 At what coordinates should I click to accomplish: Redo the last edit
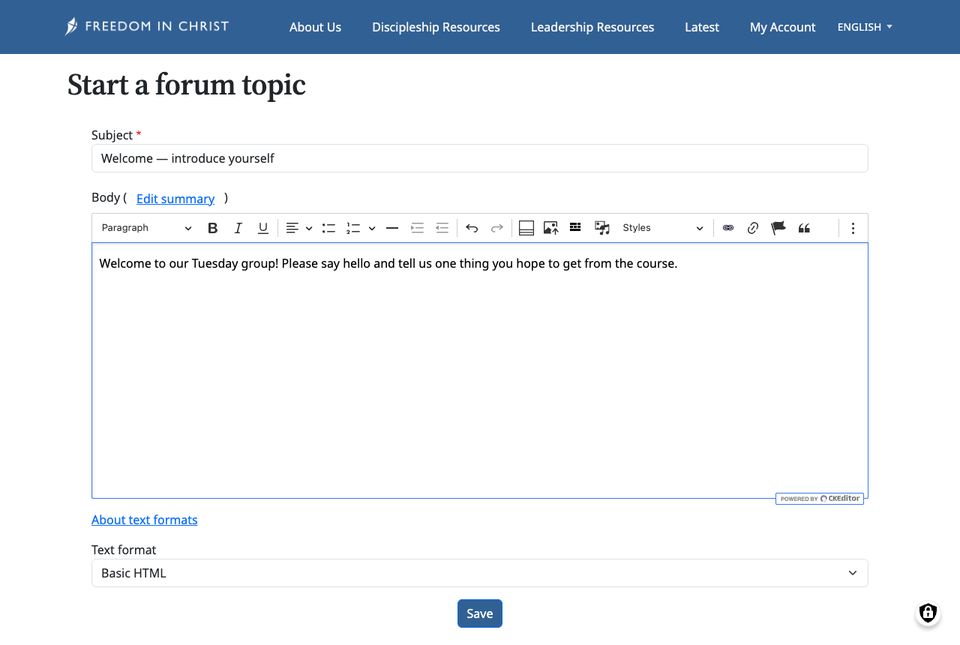497,228
